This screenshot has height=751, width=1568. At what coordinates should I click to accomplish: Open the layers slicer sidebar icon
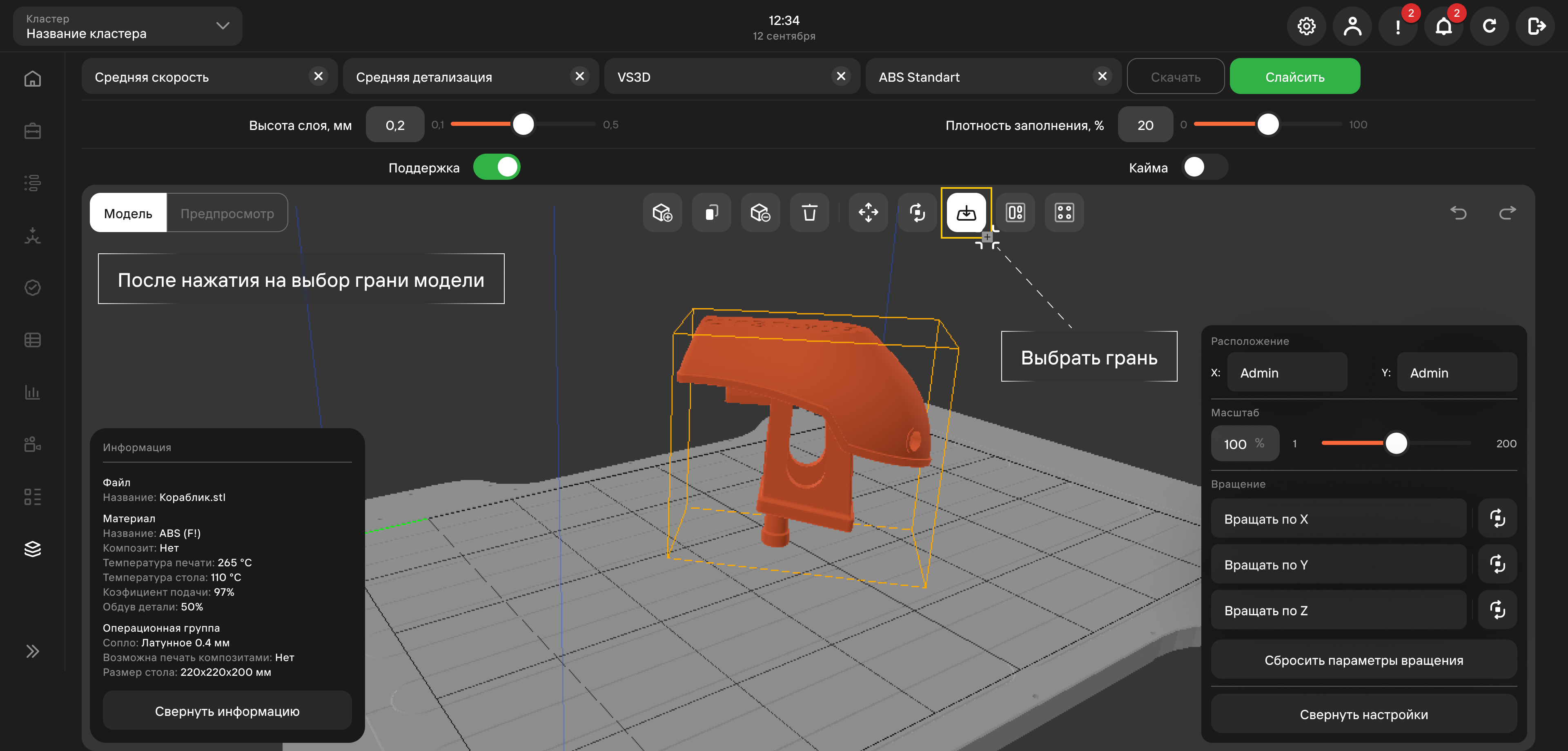coord(32,549)
